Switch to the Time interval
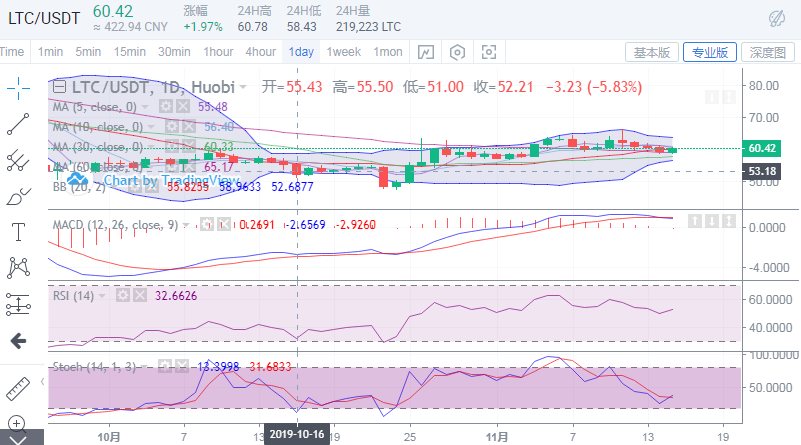Image resolution: width=801 pixels, height=445 pixels. point(12,52)
